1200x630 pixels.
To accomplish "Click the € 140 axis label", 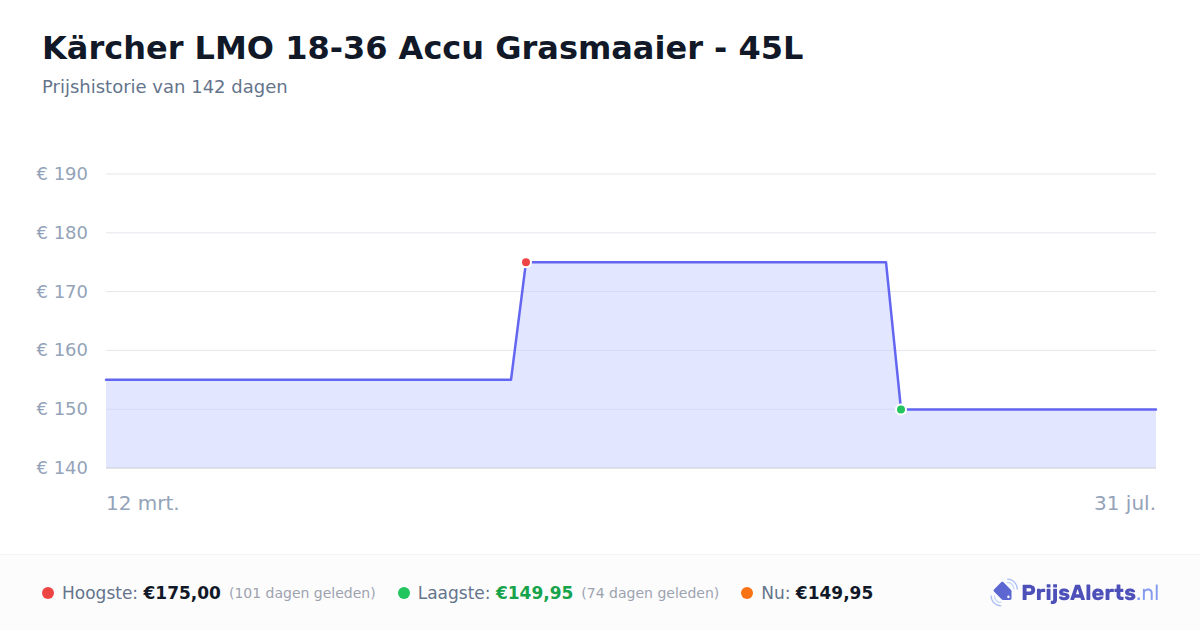I will 62,468.
